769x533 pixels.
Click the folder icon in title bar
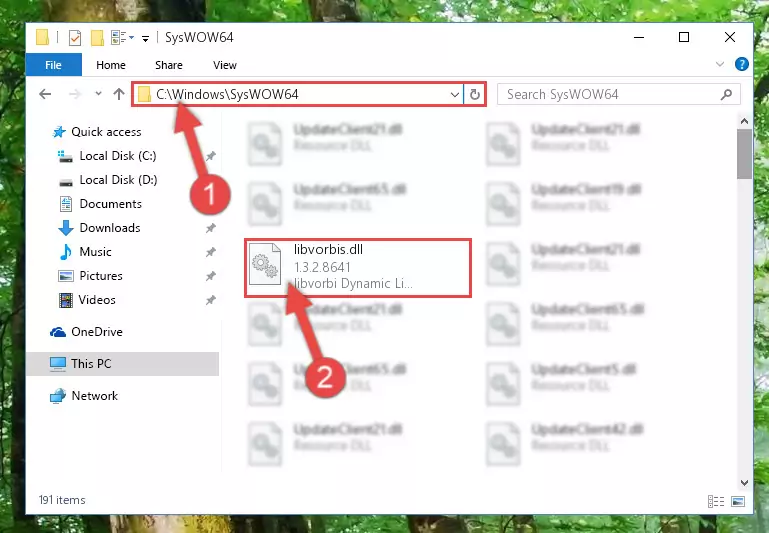pyautogui.click(x=42, y=37)
